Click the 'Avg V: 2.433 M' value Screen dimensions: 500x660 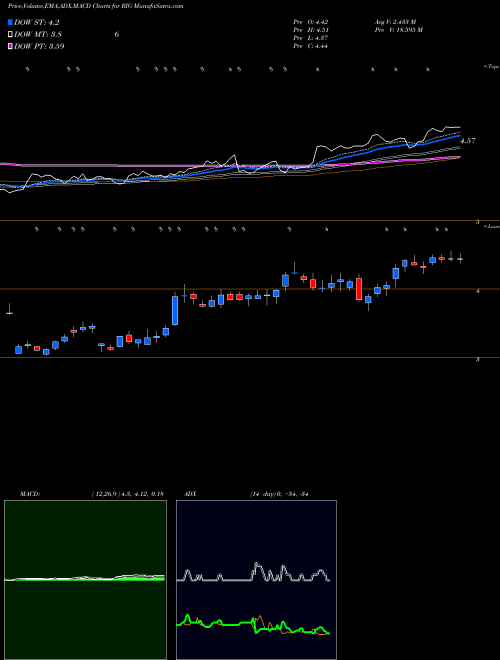click(395, 22)
